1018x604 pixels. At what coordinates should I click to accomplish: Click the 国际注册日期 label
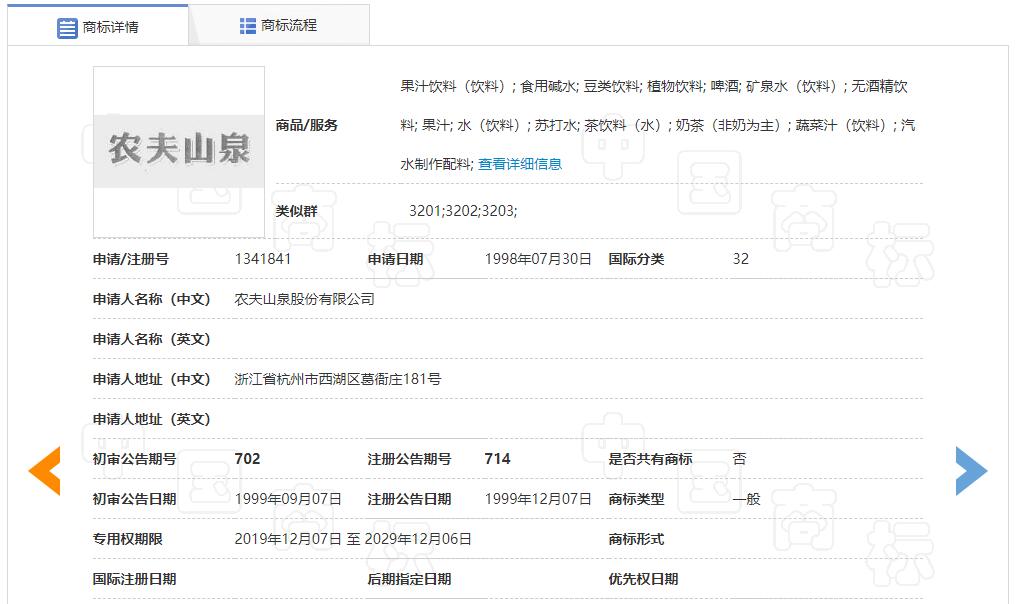tap(134, 579)
